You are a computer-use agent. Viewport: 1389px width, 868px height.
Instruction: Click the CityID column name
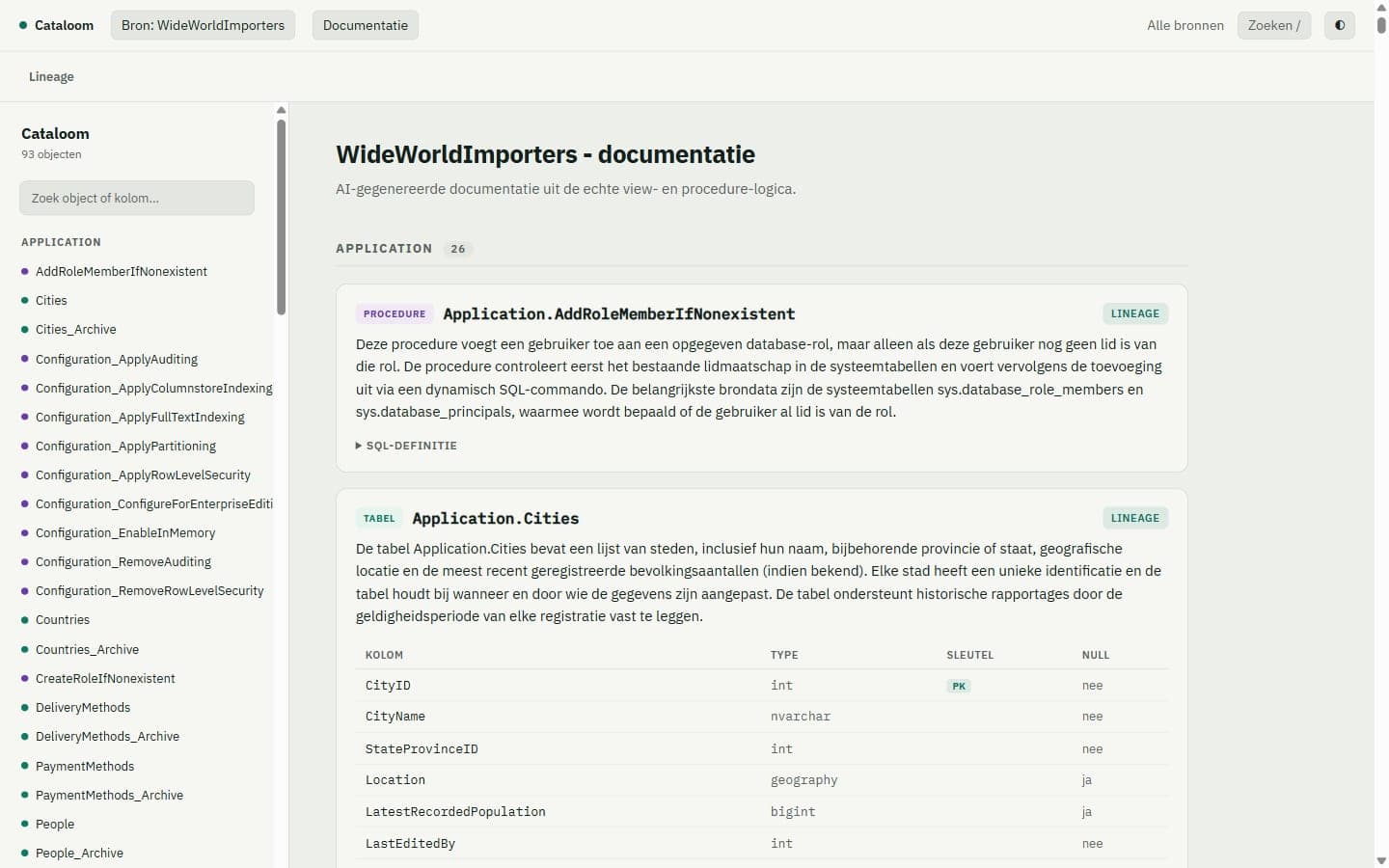[388, 686]
